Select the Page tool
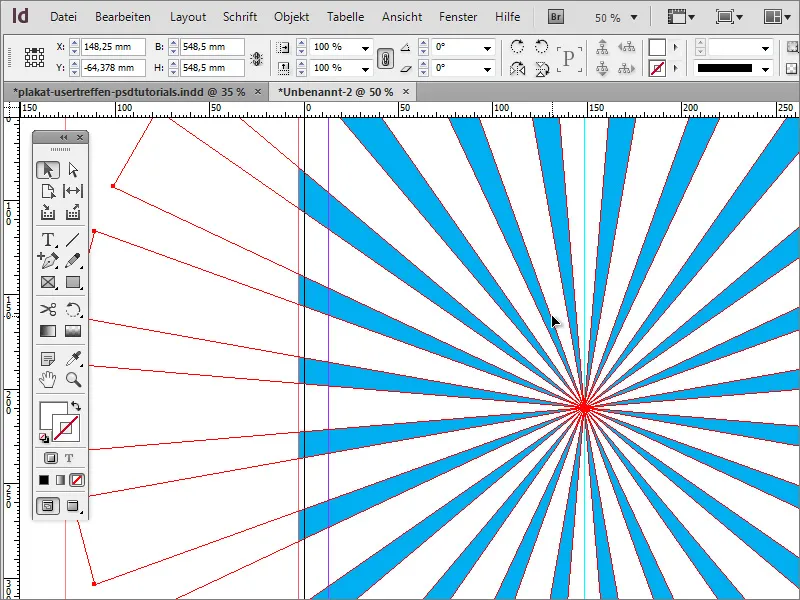 pos(48,191)
